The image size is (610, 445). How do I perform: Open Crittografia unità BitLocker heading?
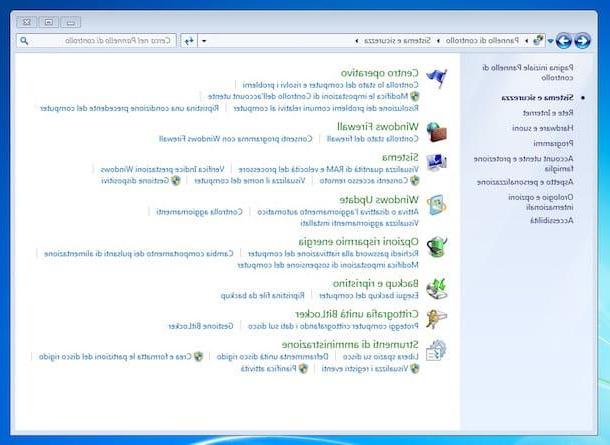357,314
